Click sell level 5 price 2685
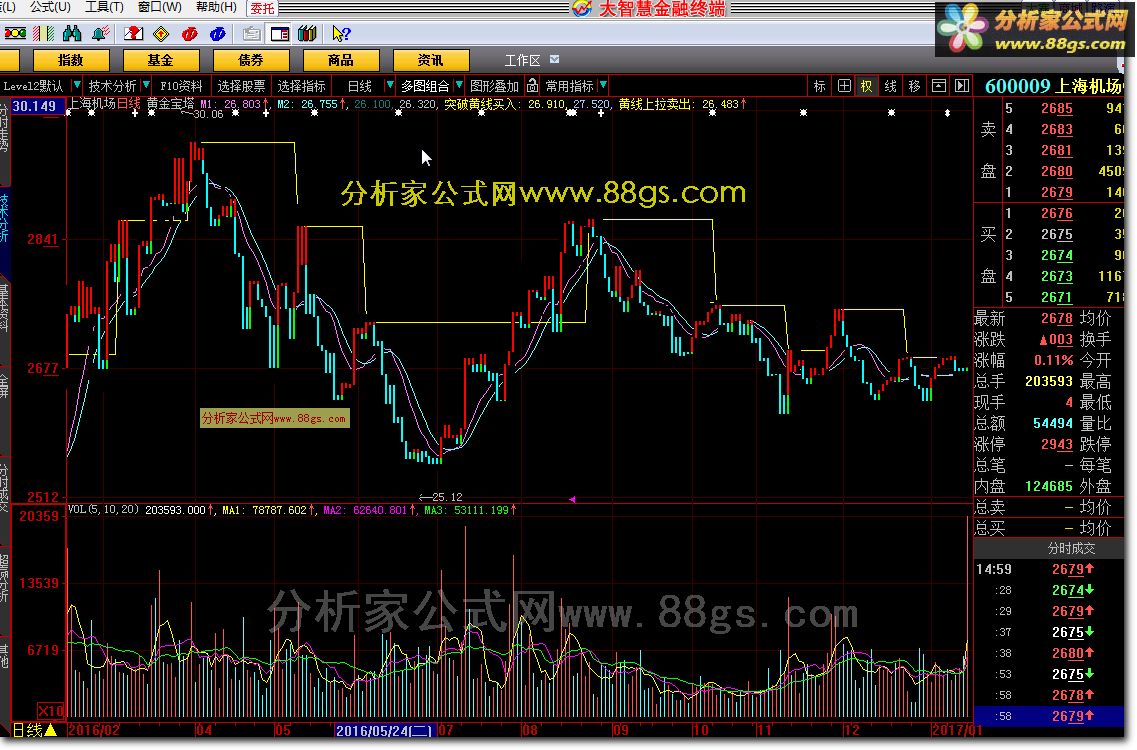The height and width of the screenshot is (750, 1137). [1057, 108]
